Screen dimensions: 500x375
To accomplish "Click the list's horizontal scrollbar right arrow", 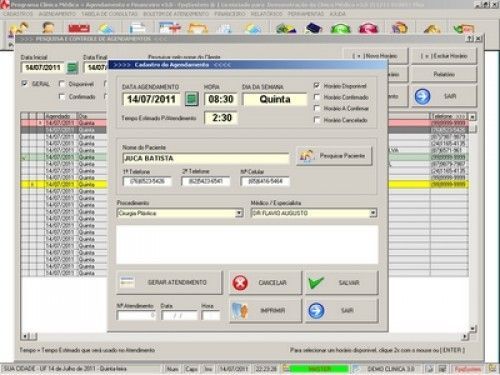I will (x=465, y=337).
